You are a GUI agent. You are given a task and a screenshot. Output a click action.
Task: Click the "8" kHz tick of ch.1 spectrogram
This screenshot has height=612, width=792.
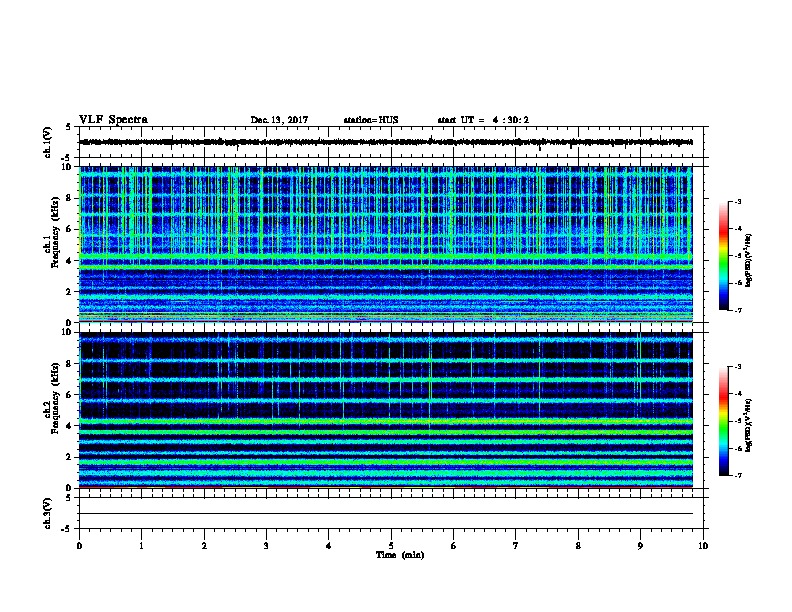69,198
